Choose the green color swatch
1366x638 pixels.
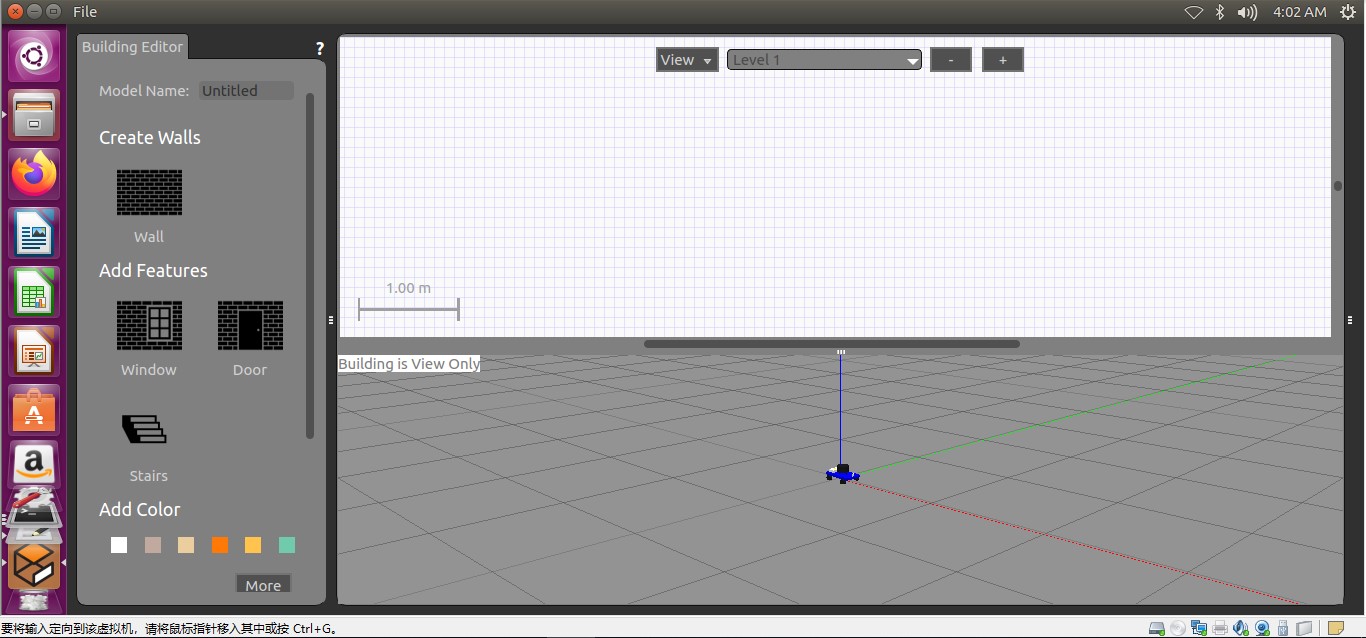tap(287, 545)
